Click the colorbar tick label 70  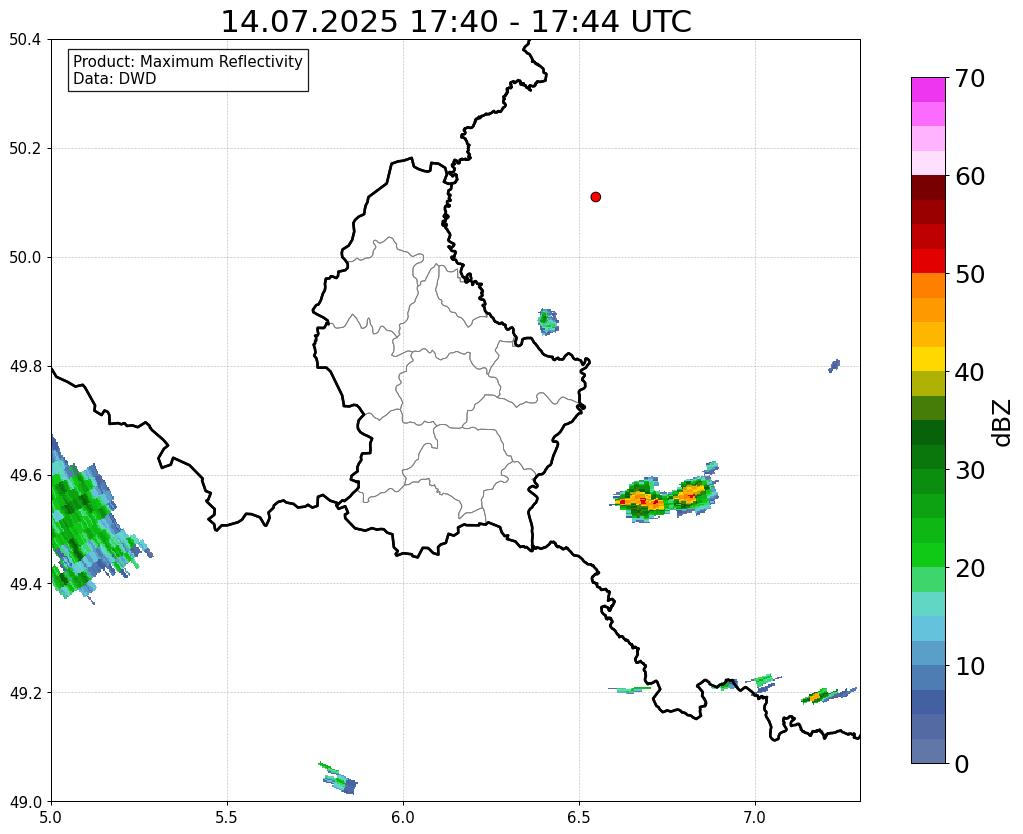coord(970,79)
